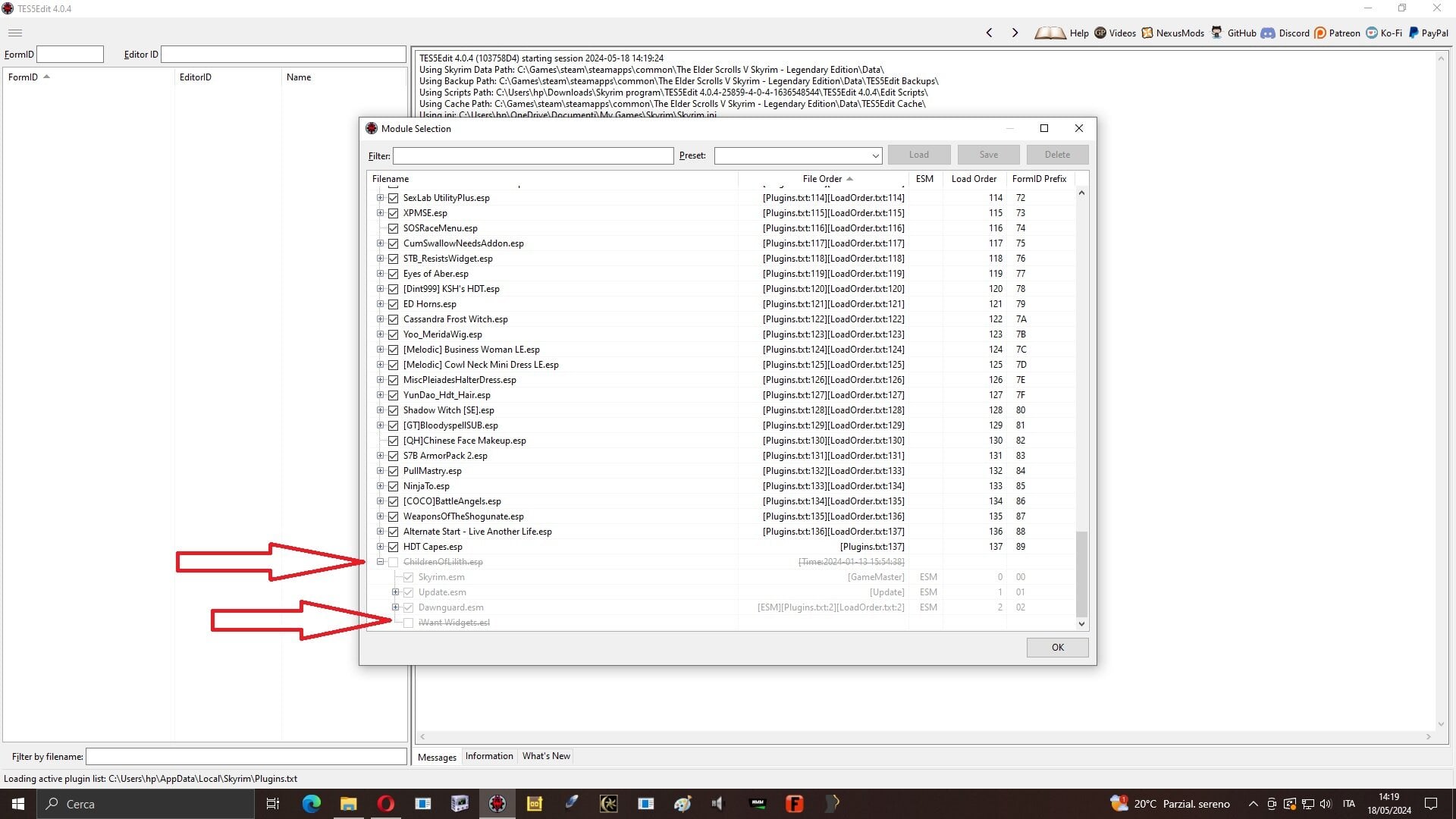Click OK to confirm module selection
The height and width of the screenshot is (819, 1456).
[1057, 648]
